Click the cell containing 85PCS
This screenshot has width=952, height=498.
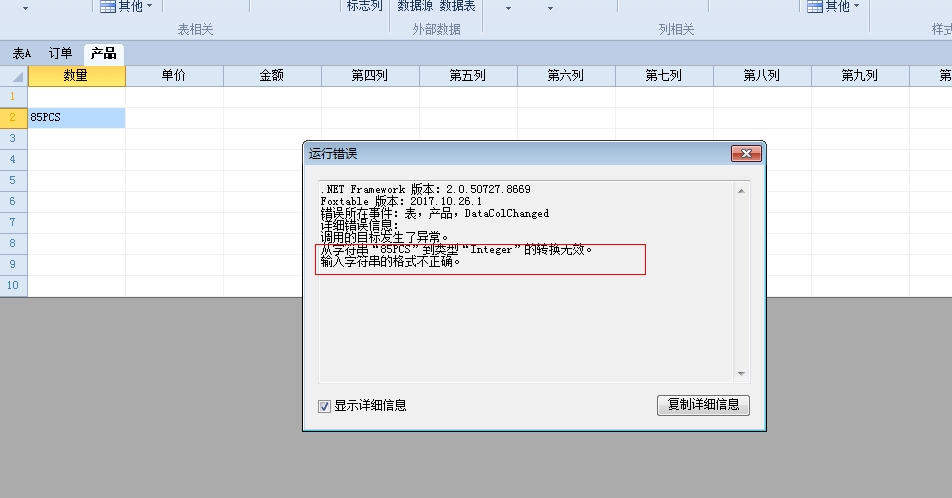coord(76,117)
